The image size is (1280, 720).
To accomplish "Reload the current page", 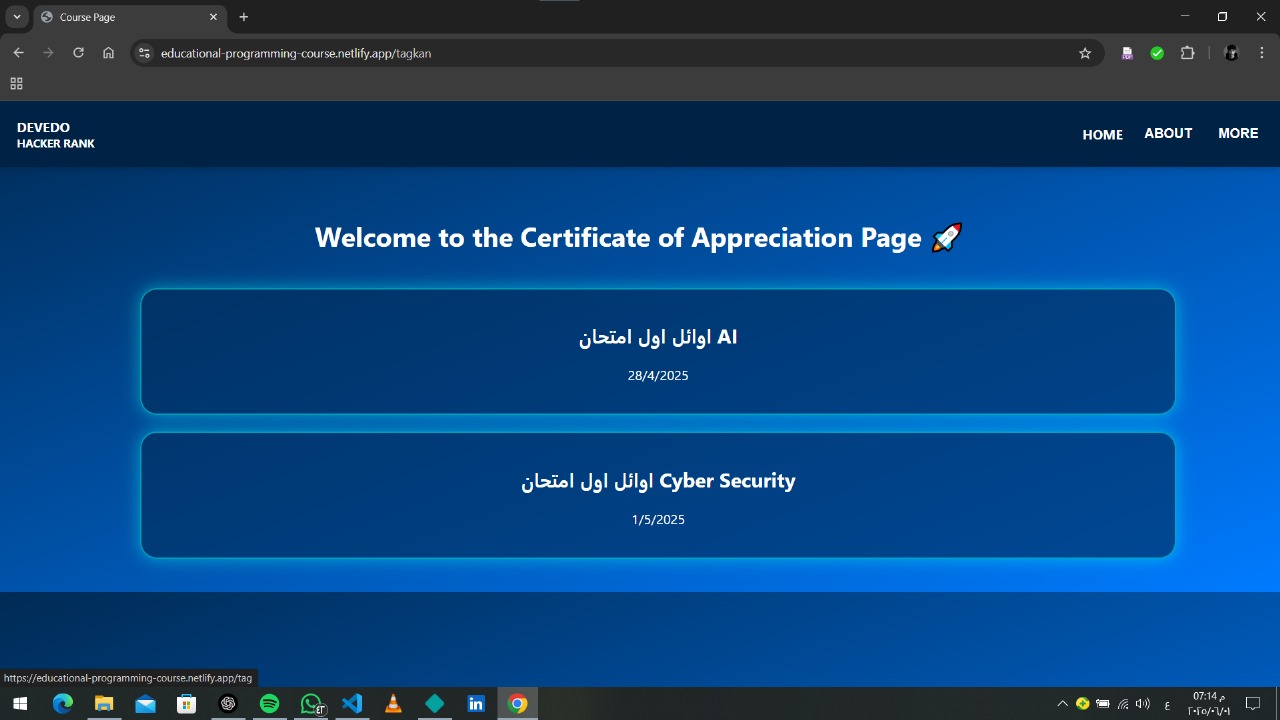I will [78, 53].
